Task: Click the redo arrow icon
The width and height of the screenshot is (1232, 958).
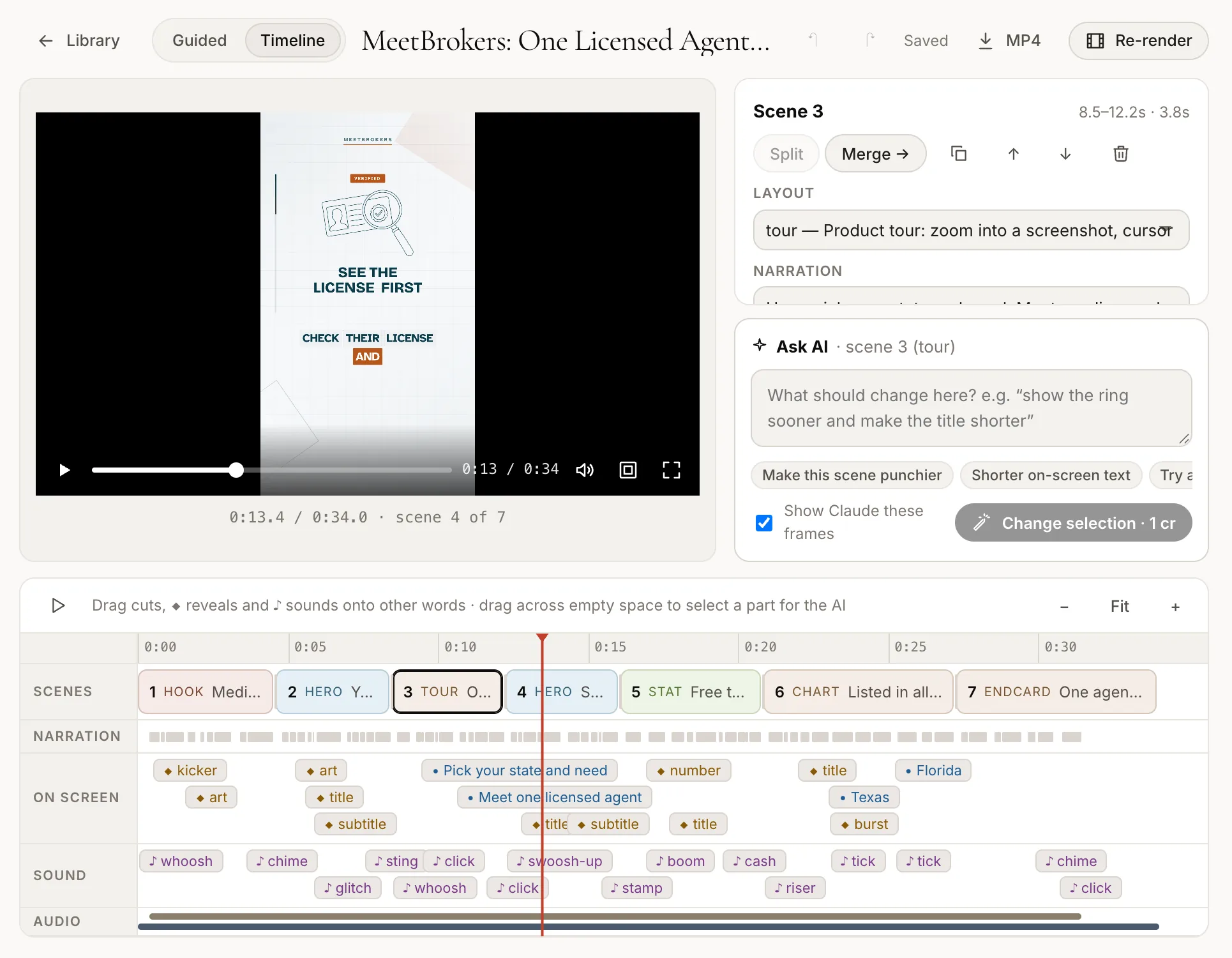Action: point(869,41)
